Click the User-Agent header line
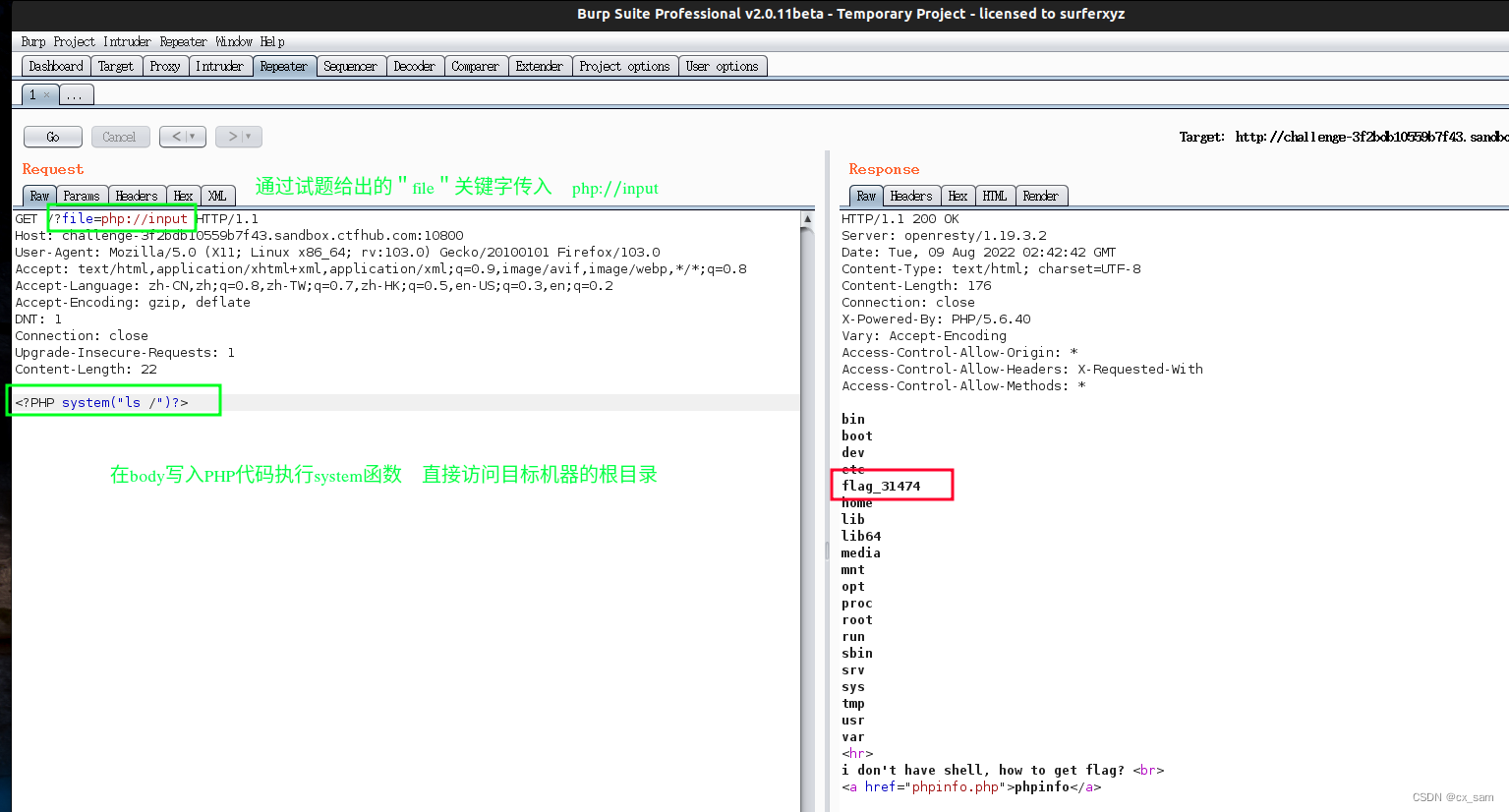 click(x=337, y=253)
